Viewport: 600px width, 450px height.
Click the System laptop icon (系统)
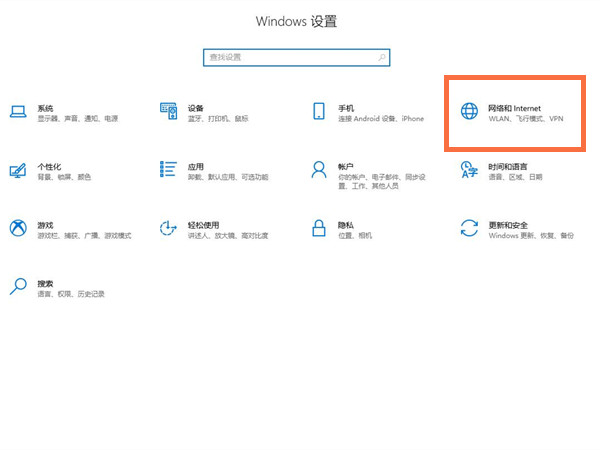(x=18, y=112)
